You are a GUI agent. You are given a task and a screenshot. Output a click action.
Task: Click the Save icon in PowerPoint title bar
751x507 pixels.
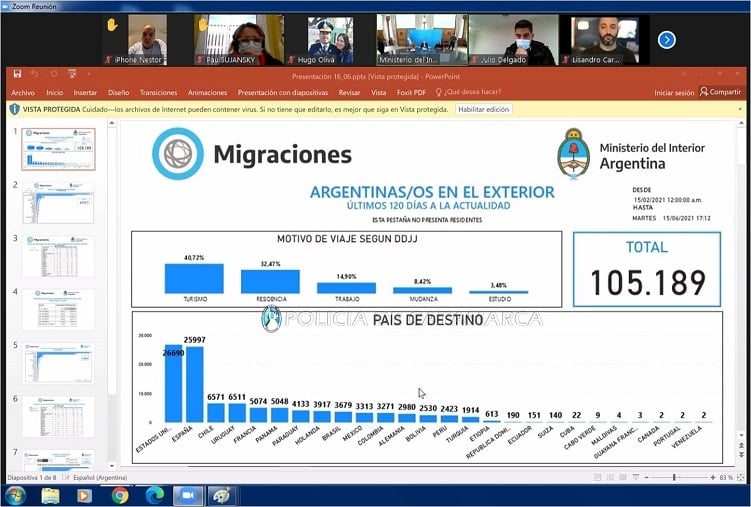[16, 74]
